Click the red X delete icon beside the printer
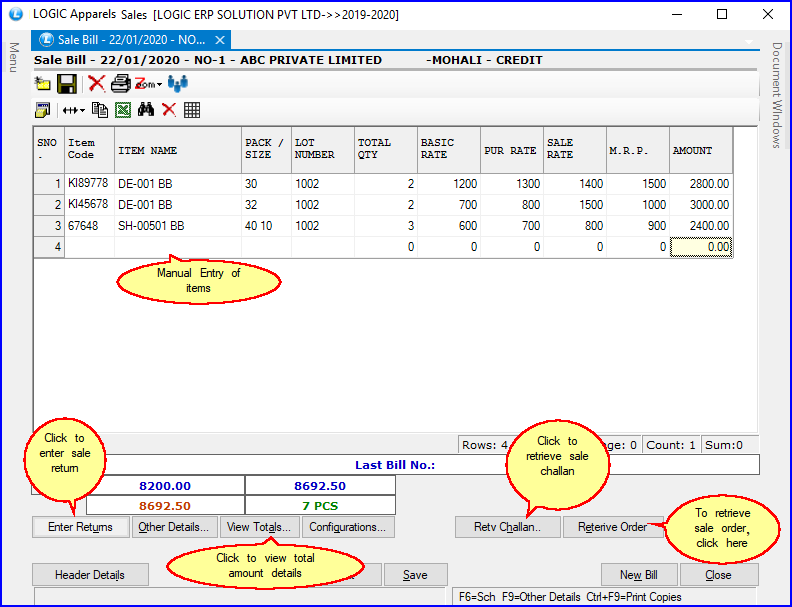The height and width of the screenshot is (607, 792). pyautogui.click(x=96, y=84)
